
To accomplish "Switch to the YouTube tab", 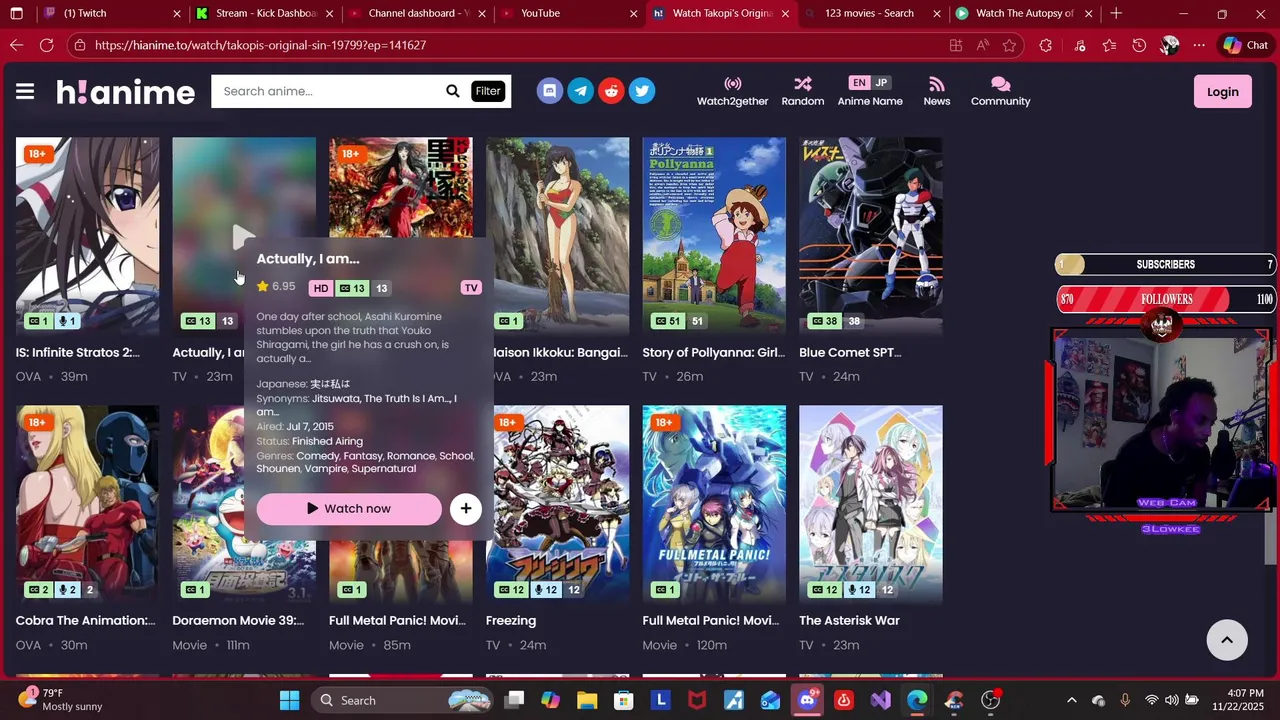I will click(568, 13).
